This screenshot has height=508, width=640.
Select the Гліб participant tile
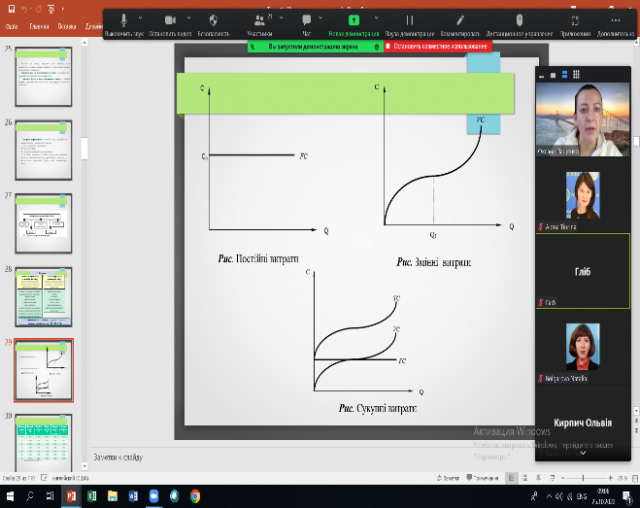582,271
